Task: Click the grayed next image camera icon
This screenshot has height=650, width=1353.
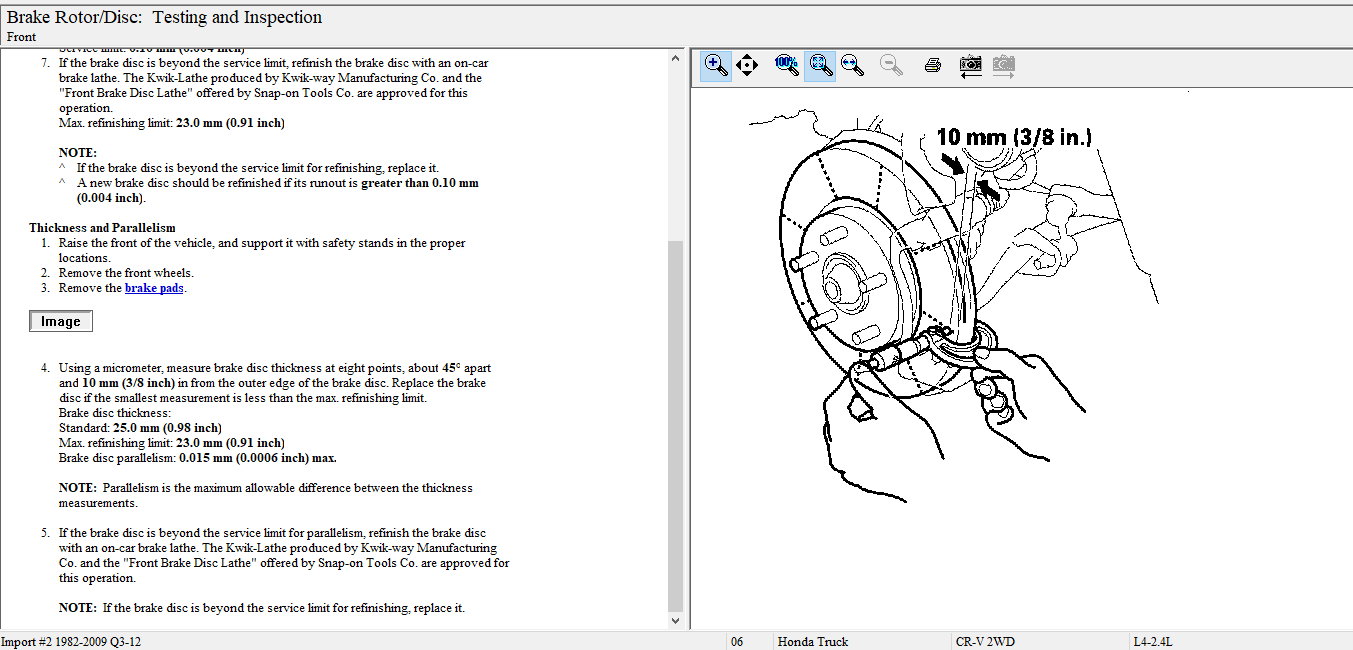Action: coord(1003,66)
